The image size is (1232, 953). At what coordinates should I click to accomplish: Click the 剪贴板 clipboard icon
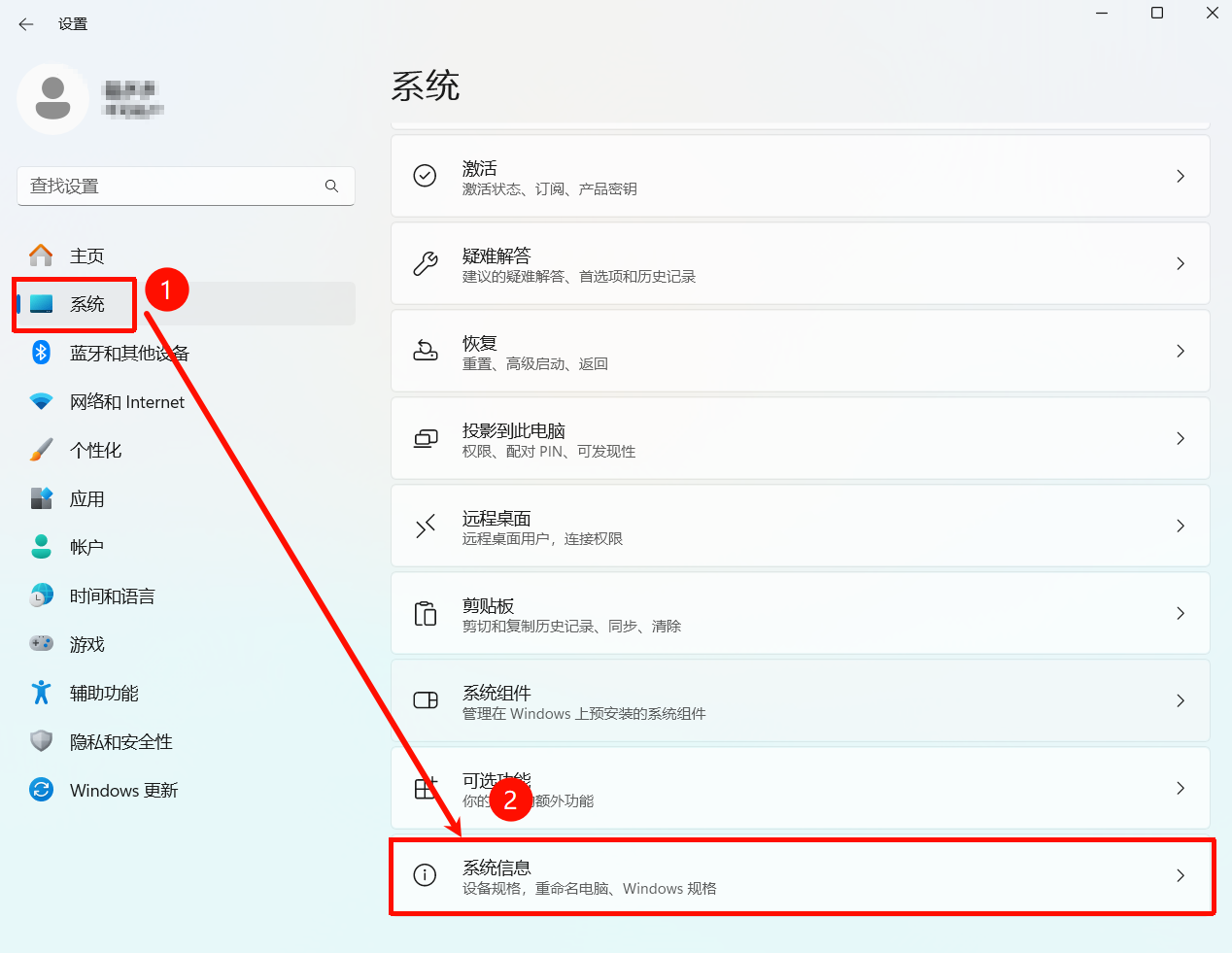coord(425,613)
